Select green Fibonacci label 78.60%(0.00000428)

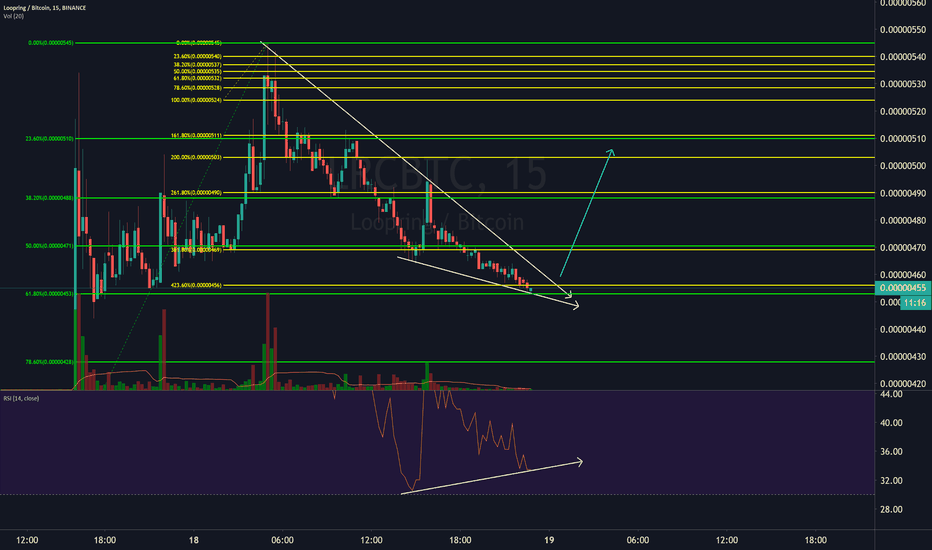pos(49,362)
